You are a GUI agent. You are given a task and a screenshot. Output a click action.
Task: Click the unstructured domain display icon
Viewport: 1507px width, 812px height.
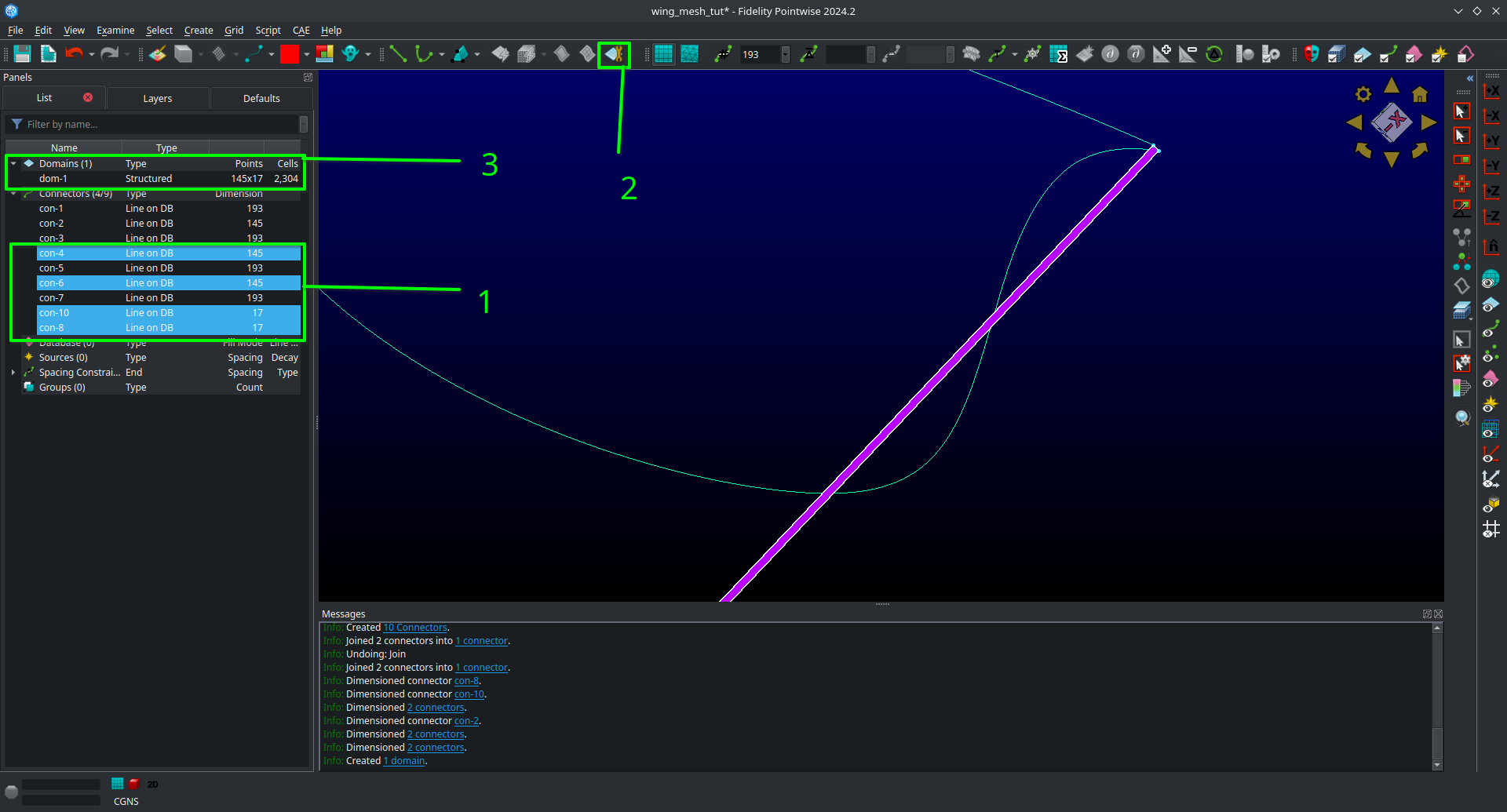[x=689, y=54]
